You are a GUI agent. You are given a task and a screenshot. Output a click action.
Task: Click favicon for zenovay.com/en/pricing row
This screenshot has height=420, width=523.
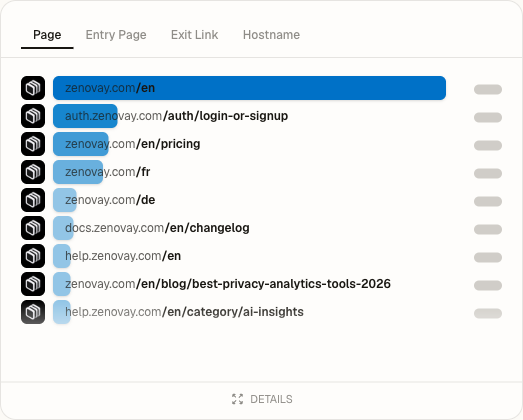[33, 144]
